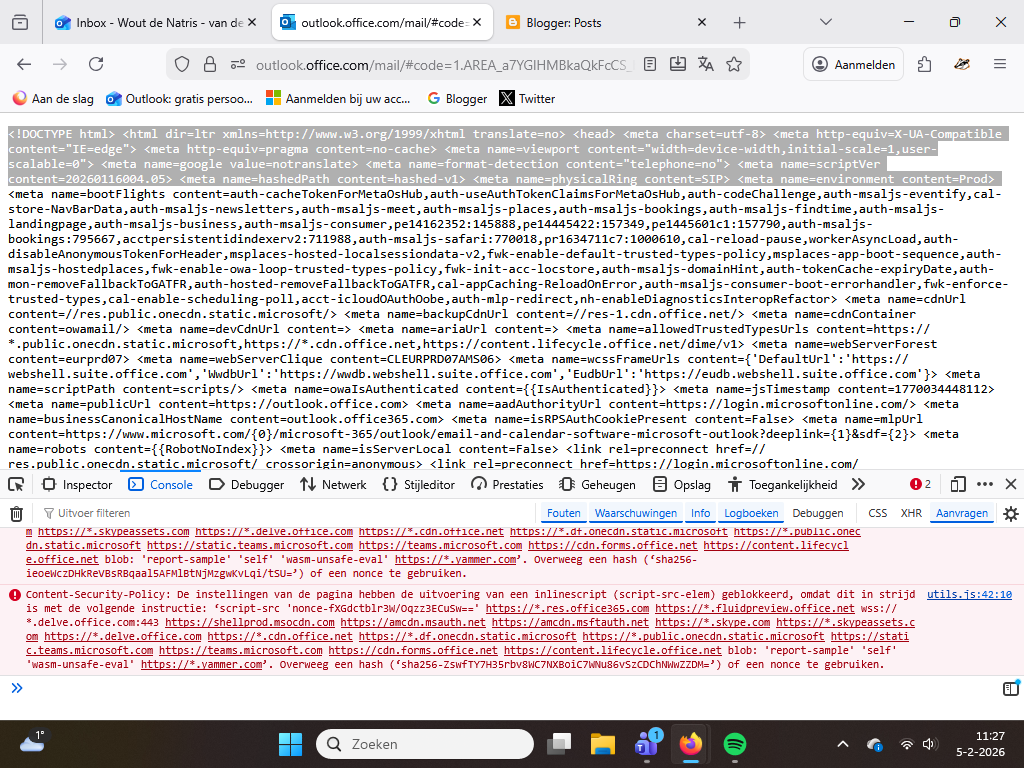Toggle Aanvragen filter
Viewport: 1024px width, 768px height.
962,513
